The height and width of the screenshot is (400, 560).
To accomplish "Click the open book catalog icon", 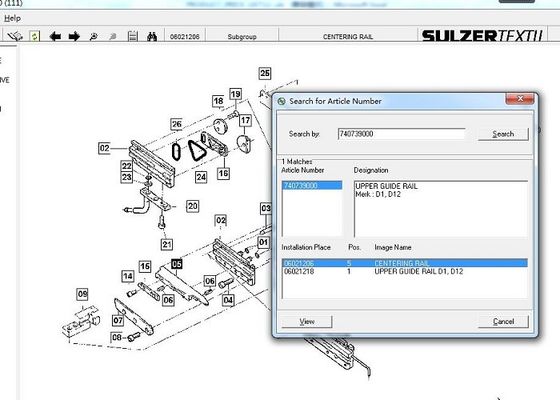I will pos(15,36).
